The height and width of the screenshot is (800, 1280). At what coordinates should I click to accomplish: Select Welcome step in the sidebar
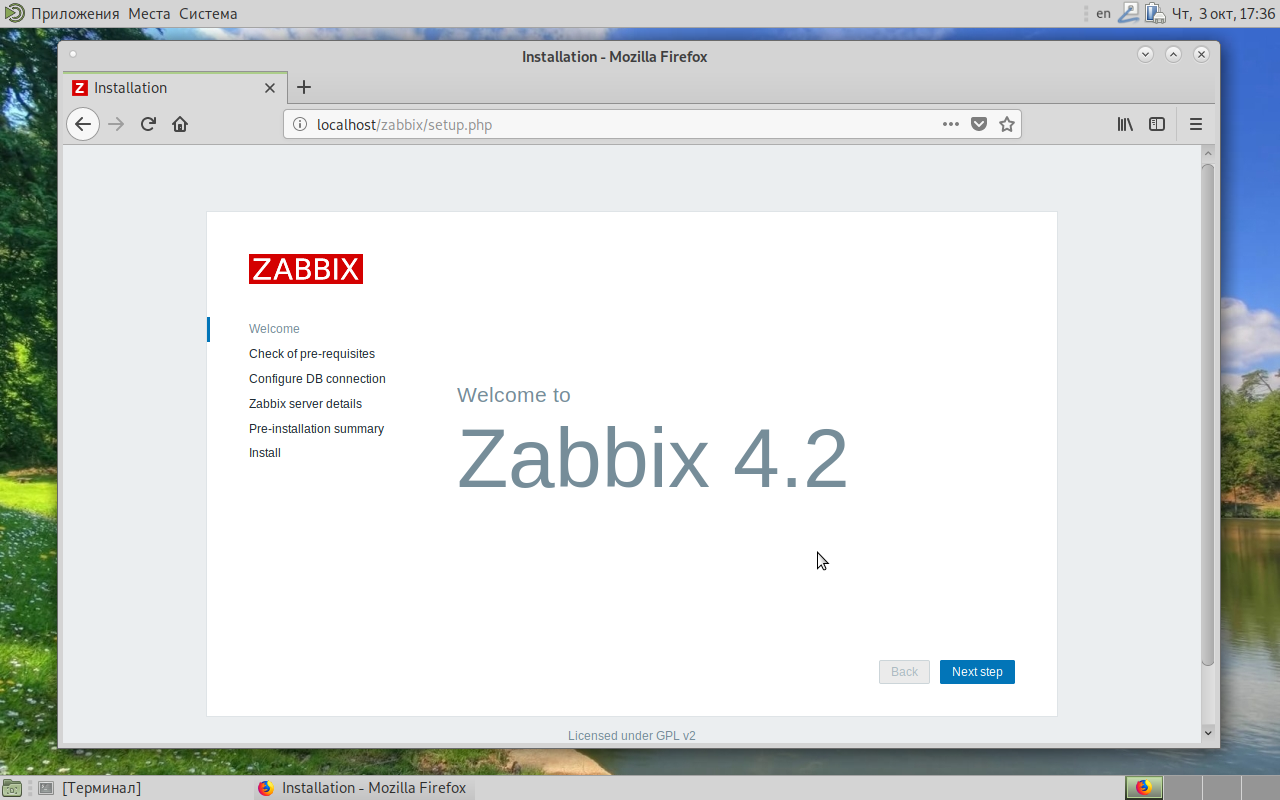tap(274, 329)
